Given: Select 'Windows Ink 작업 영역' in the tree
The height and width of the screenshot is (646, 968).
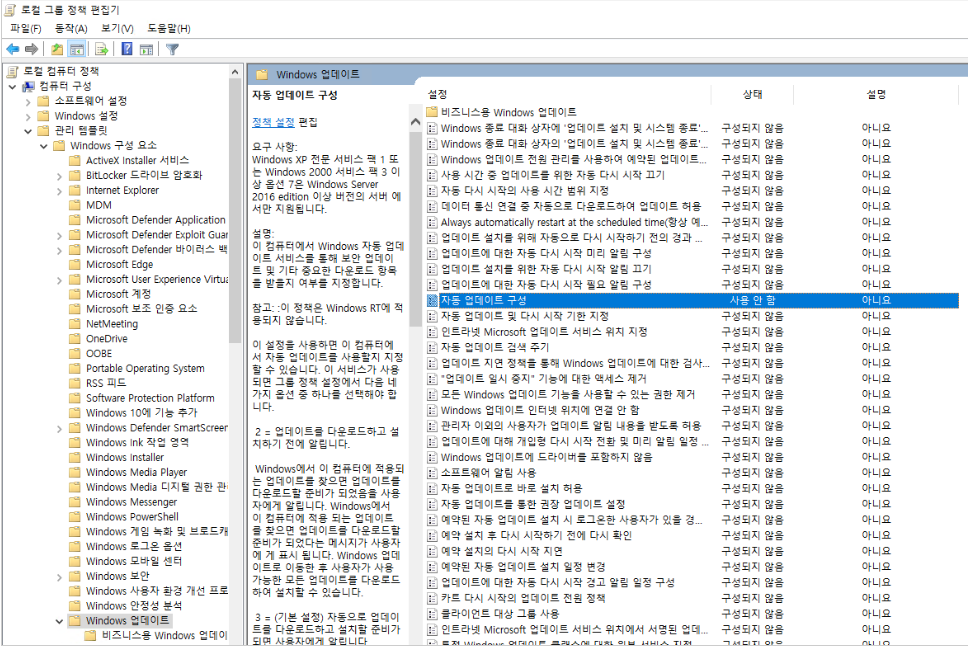Looking at the screenshot, I should pos(137,442).
